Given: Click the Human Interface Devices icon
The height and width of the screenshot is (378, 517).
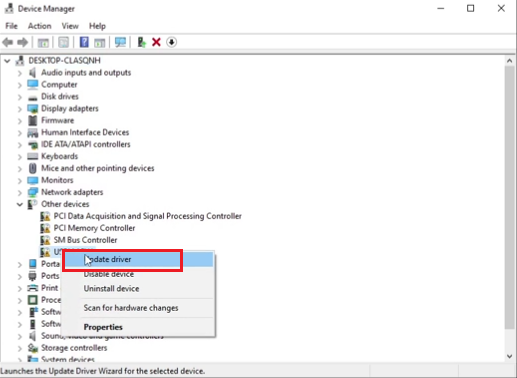Looking at the screenshot, I should point(33,133).
